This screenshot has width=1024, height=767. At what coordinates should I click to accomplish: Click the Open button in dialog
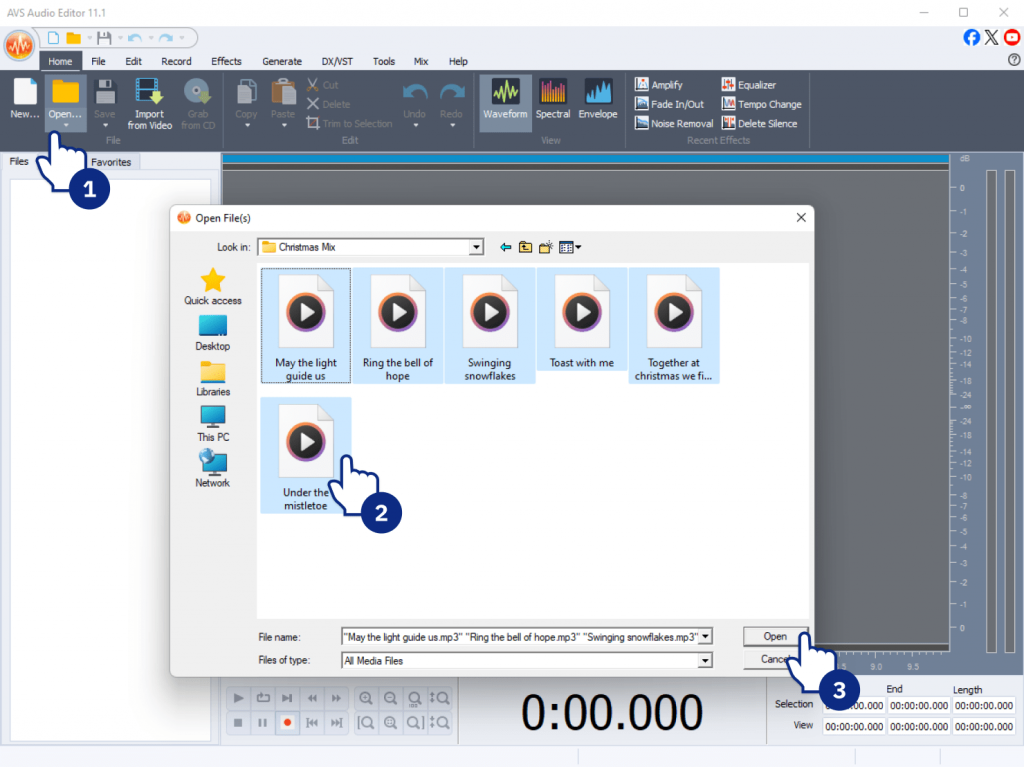[775, 636]
